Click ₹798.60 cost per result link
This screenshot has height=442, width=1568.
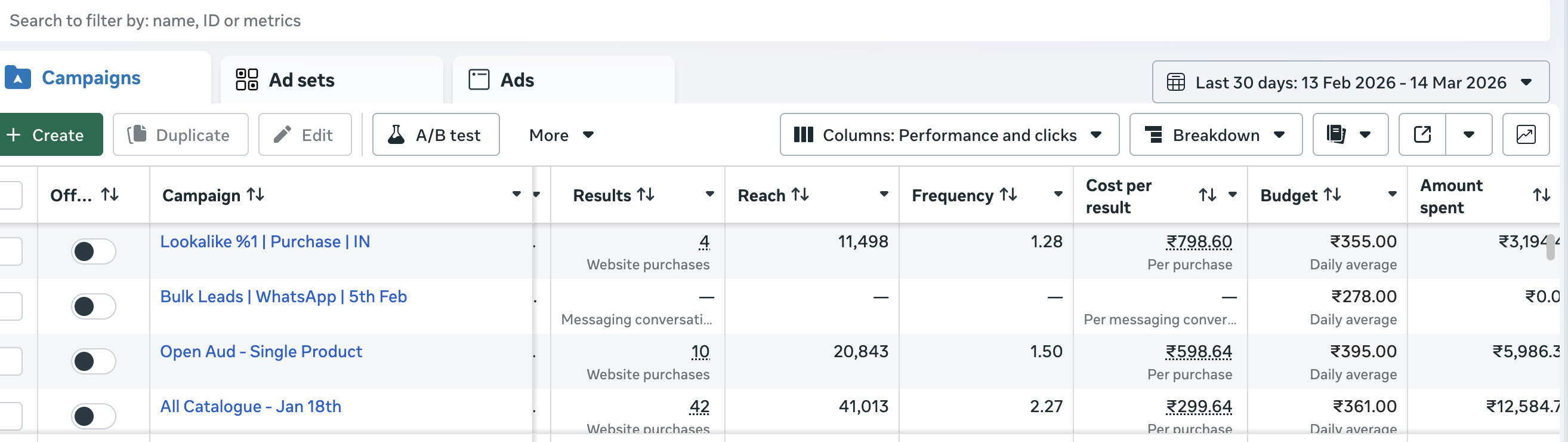pos(1199,241)
